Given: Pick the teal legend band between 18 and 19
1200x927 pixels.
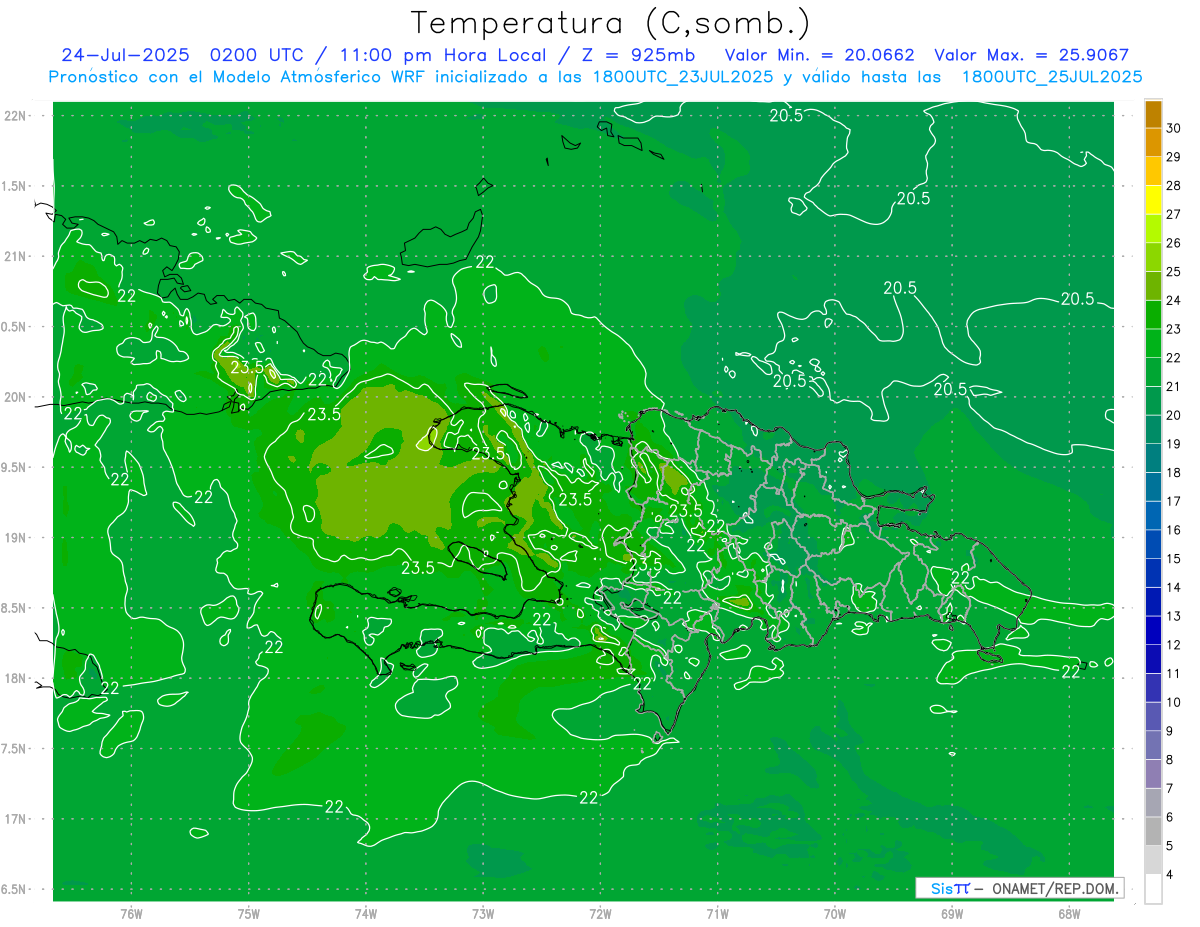Looking at the screenshot, I should coord(1153,458).
